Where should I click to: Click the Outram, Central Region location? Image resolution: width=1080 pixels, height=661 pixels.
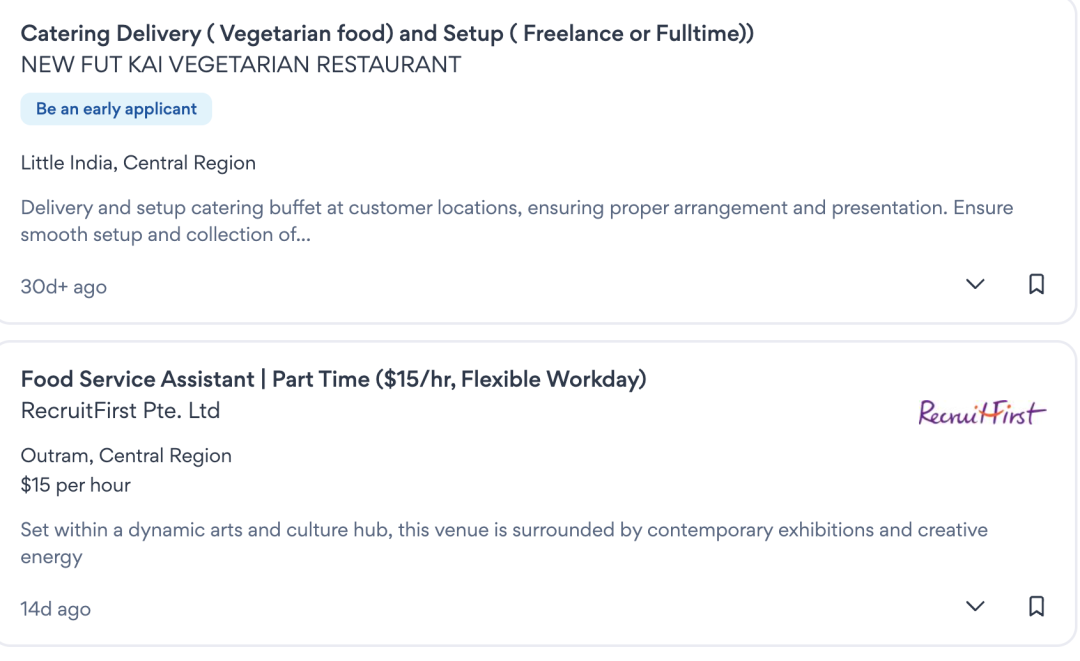[x=126, y=456]
